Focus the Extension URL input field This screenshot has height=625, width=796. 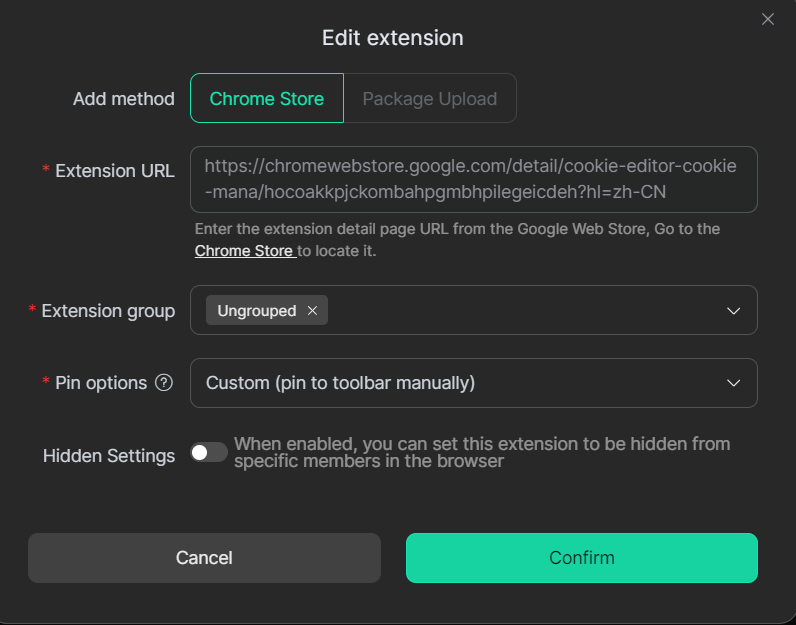tap(472, 180)
